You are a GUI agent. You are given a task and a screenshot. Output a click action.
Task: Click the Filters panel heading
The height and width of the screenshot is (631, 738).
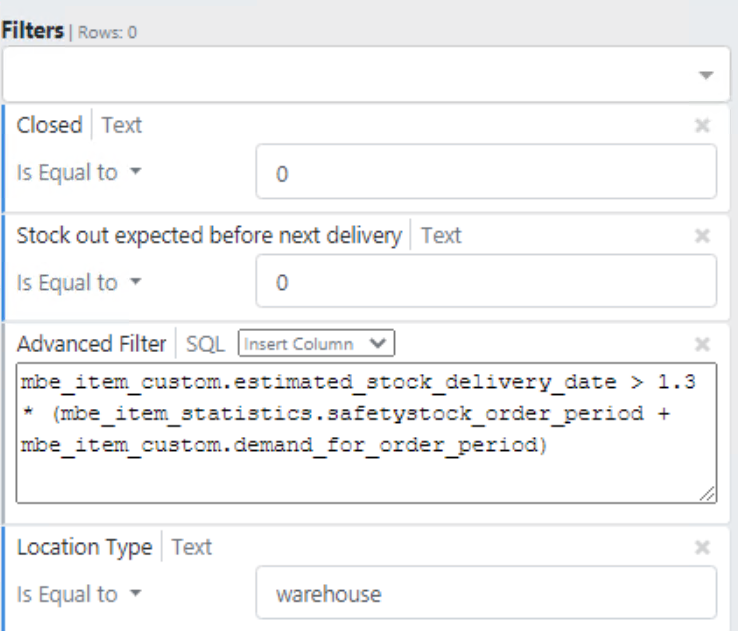(32, 31)
